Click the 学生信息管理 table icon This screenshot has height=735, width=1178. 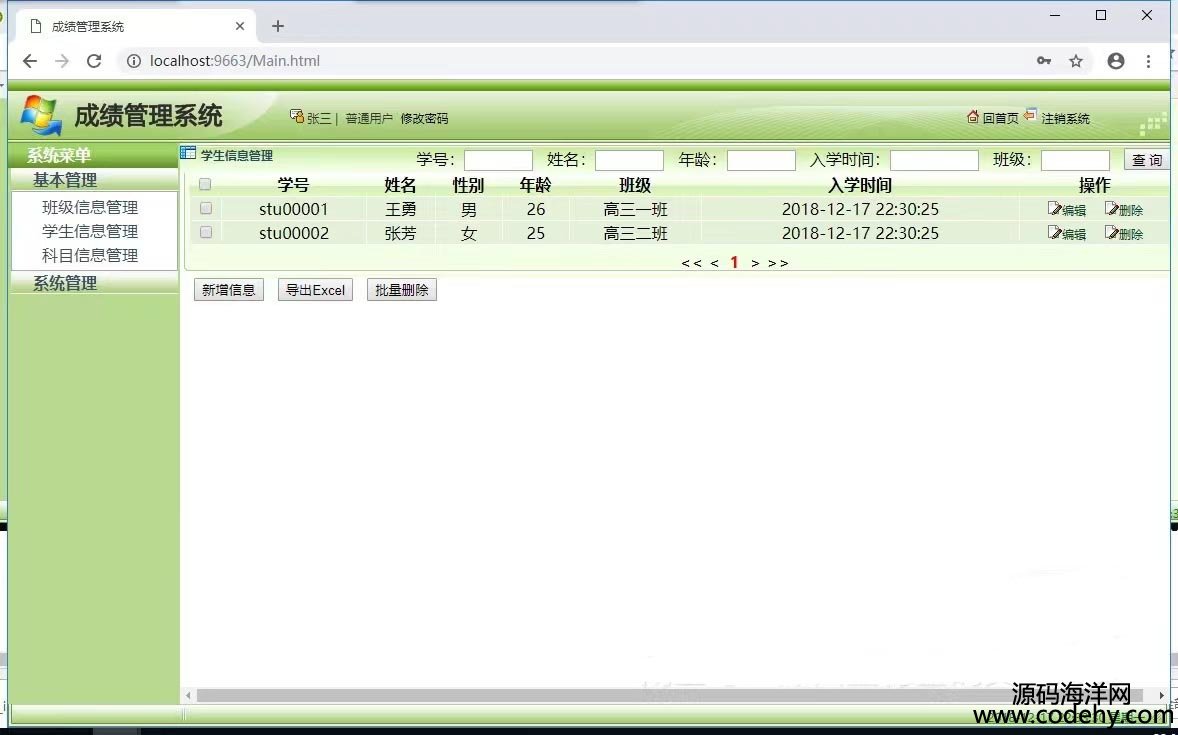(188, 153)
